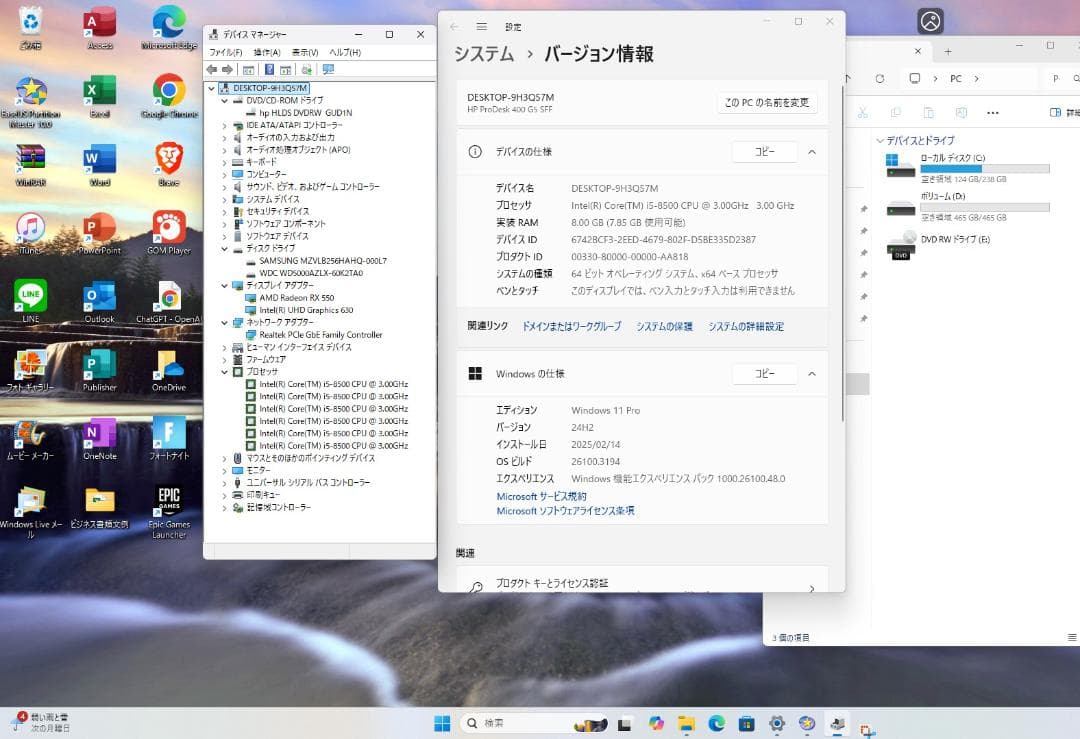The height and width of the screenshot is (739, 1080).
Task: Click the Paste icon in File Explorer toolbar
Action: 928,111
